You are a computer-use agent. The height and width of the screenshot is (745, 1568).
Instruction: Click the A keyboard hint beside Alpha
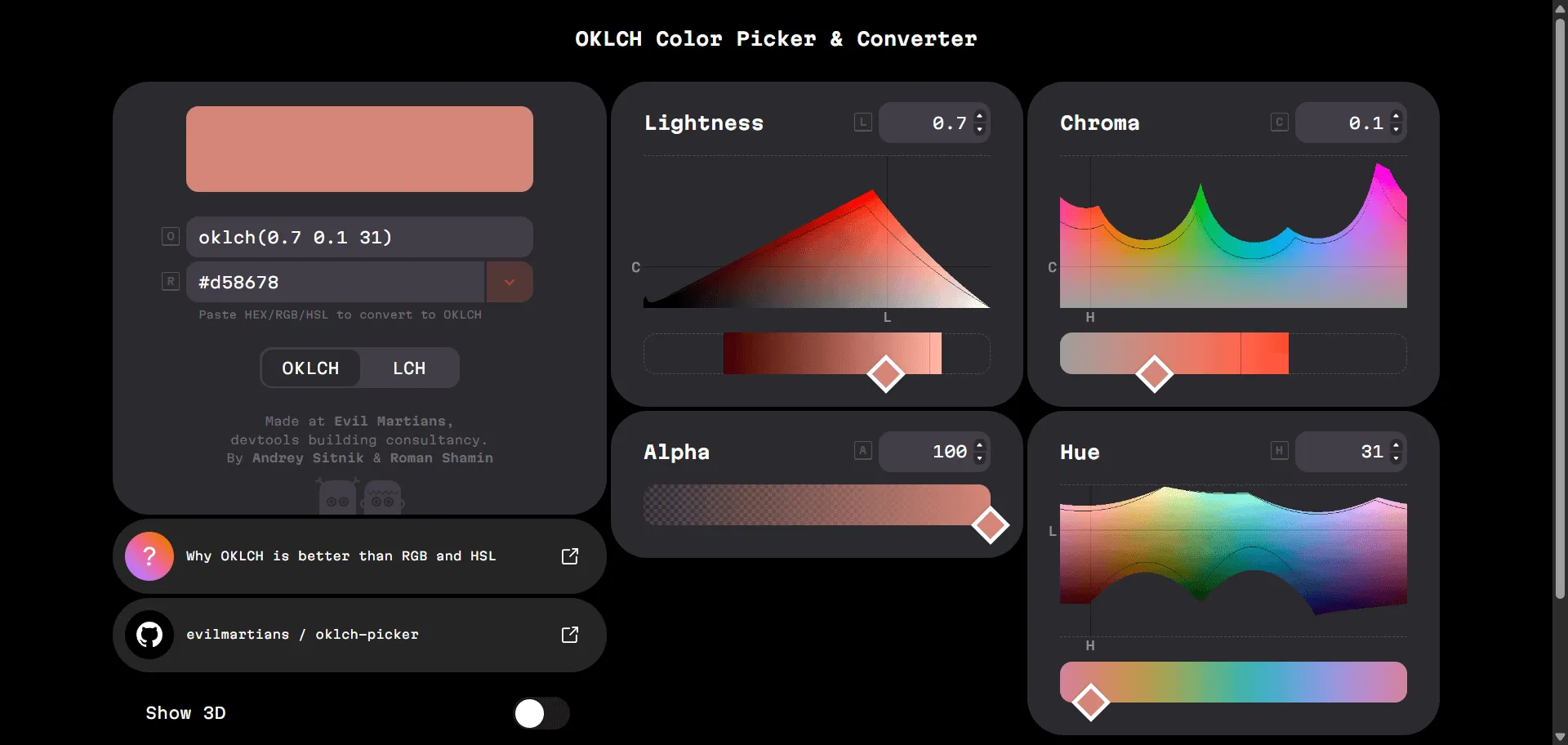click(x=863, y=451)
